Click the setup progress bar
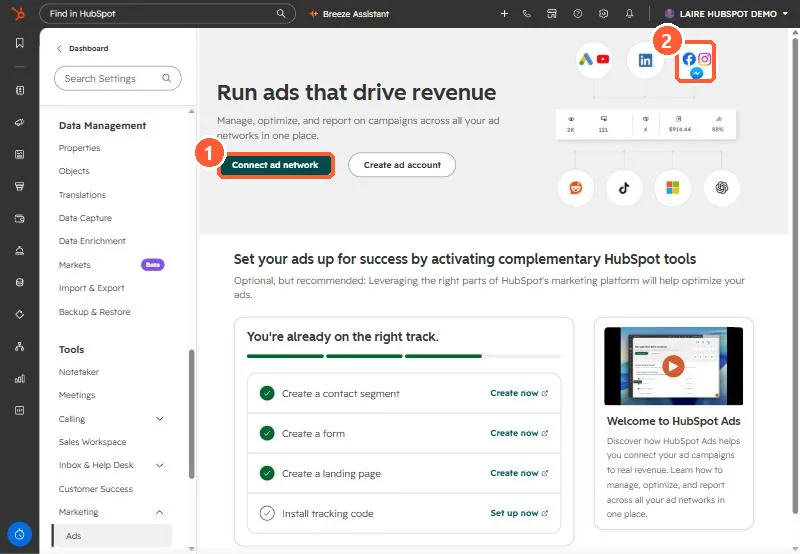This screenshot has height=554, width=800. tap(403, 356)
